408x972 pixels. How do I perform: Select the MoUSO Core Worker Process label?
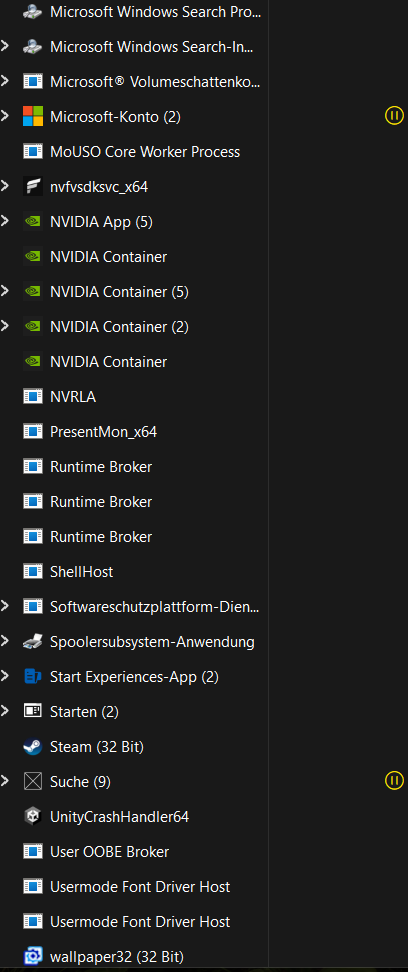pyautogui.click(x=145, y=151)
